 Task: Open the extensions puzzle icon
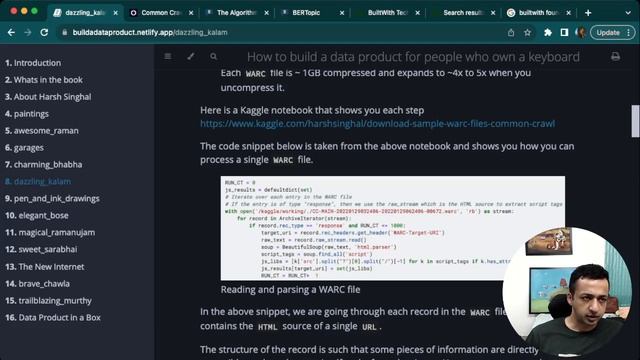tap(548, 32)
